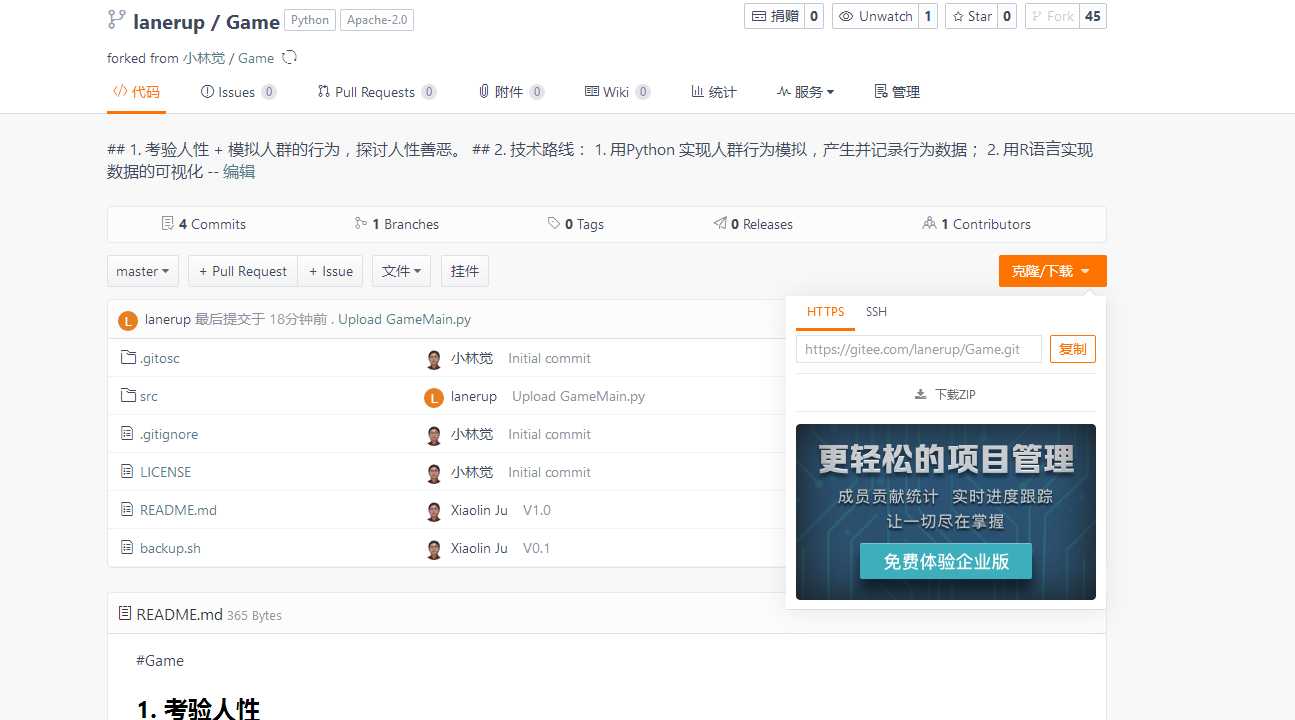Open the src folder link
This screenshot has width=1295, height=720.
click(149, 396)
